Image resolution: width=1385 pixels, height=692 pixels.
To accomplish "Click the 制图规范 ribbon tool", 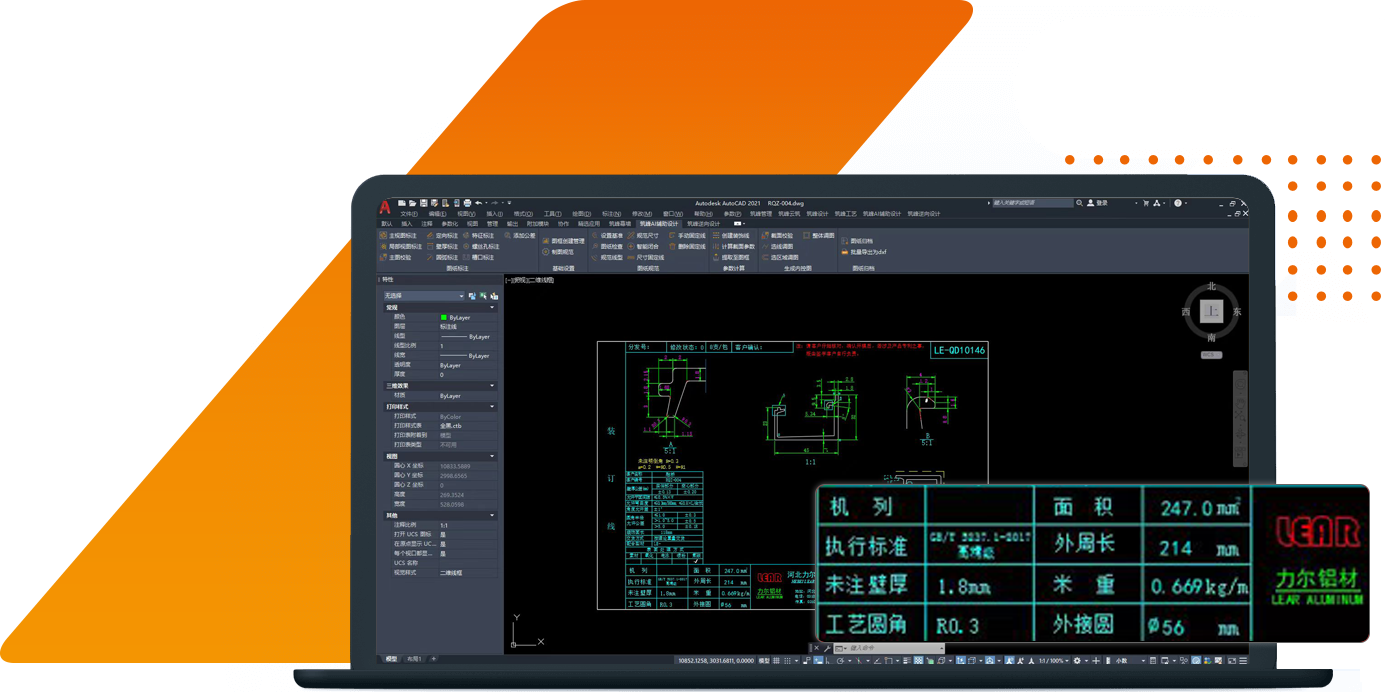I will coord(559,252).
